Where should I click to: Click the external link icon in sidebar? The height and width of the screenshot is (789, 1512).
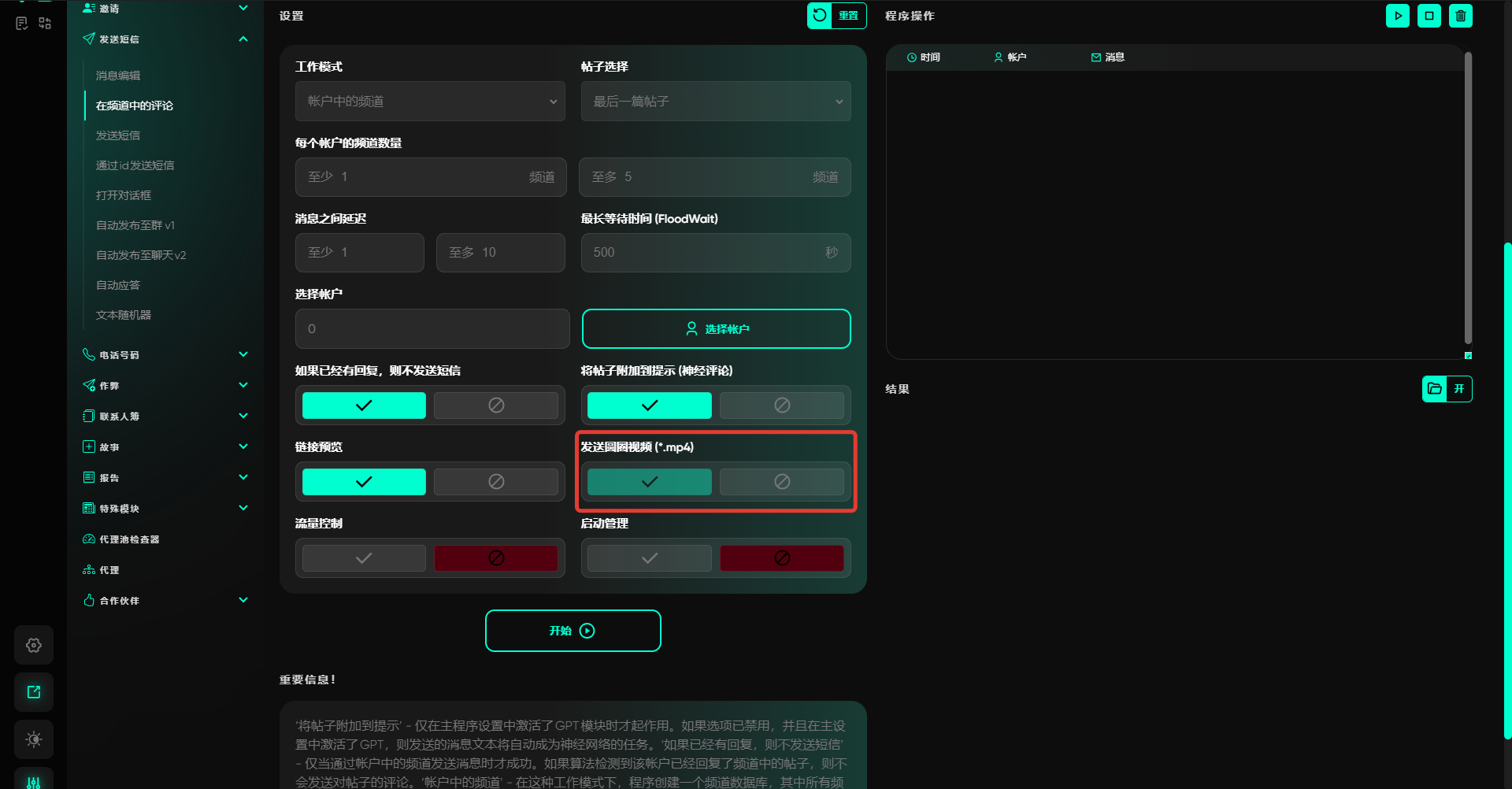click(34, 692)
